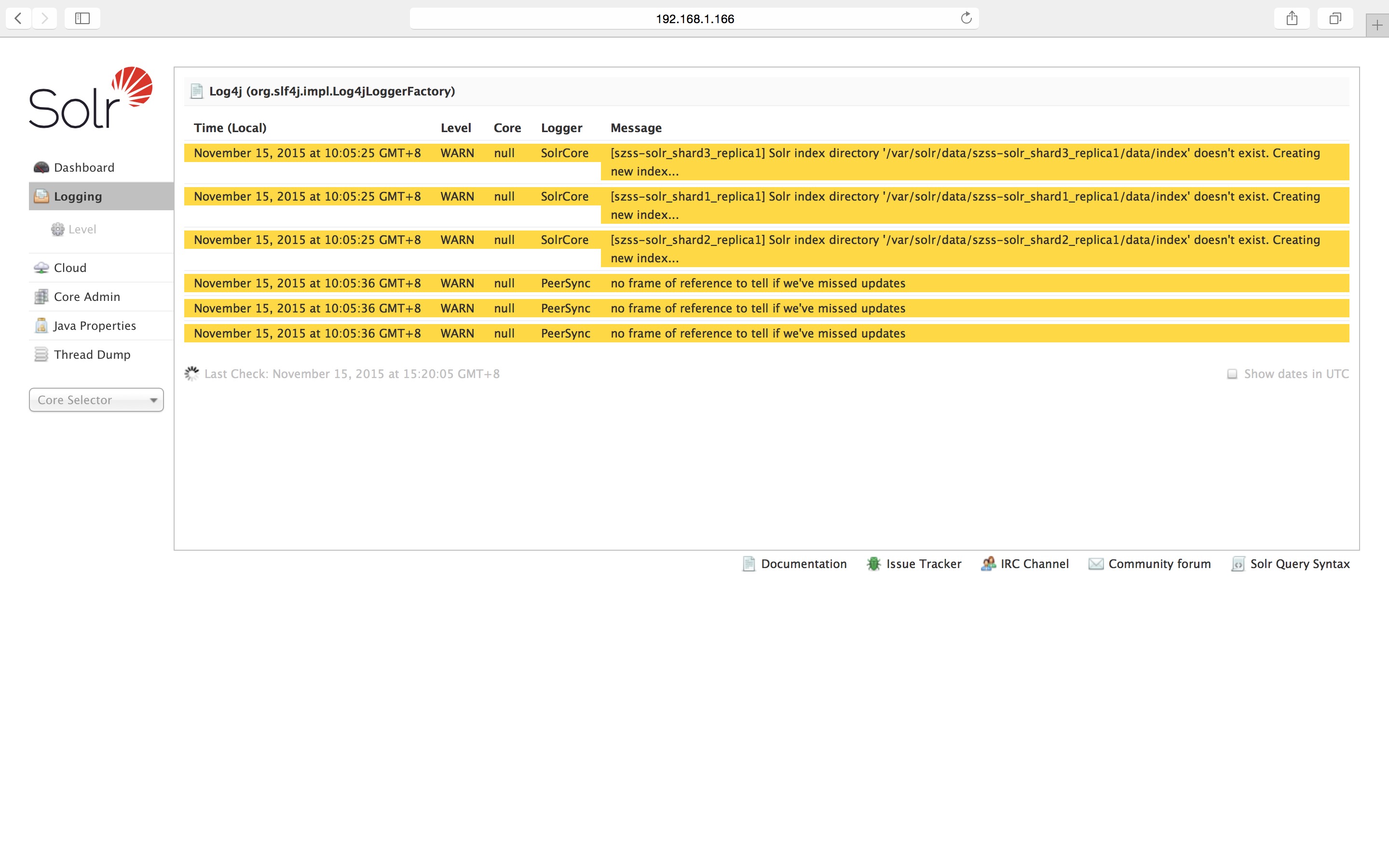Image resolution: width=1389 pixels, height=868 pixels.
Task: Open the Core Selector dropdown
Action: 96,400
